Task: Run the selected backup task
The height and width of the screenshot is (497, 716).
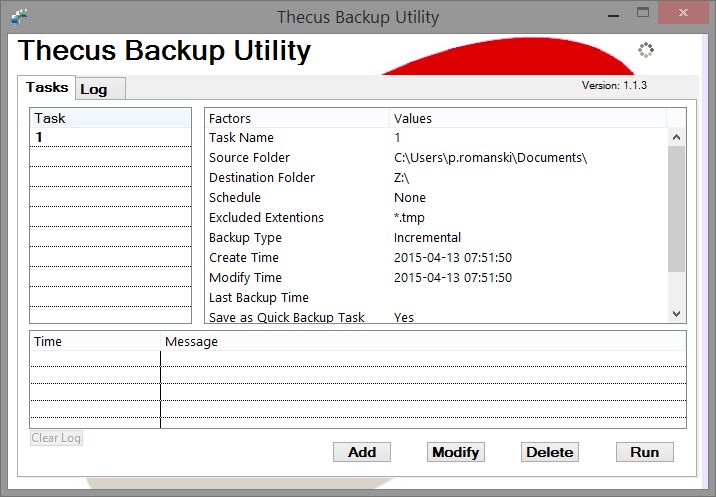Action: (644, 452)
